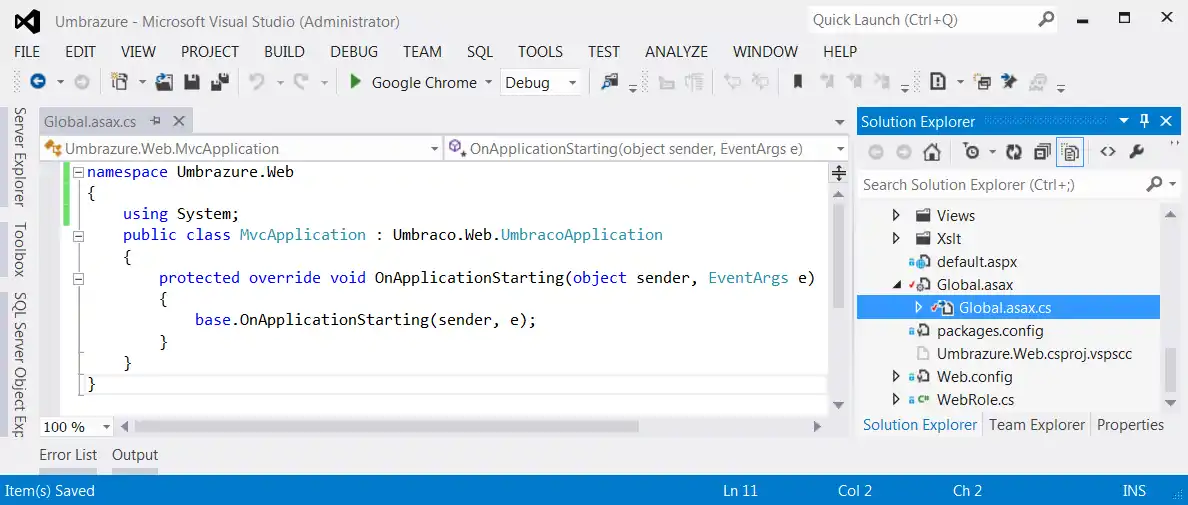The image size is (1188, 505).
Task: Refresh the Solution Explorer
Action: click(1014, 152)
